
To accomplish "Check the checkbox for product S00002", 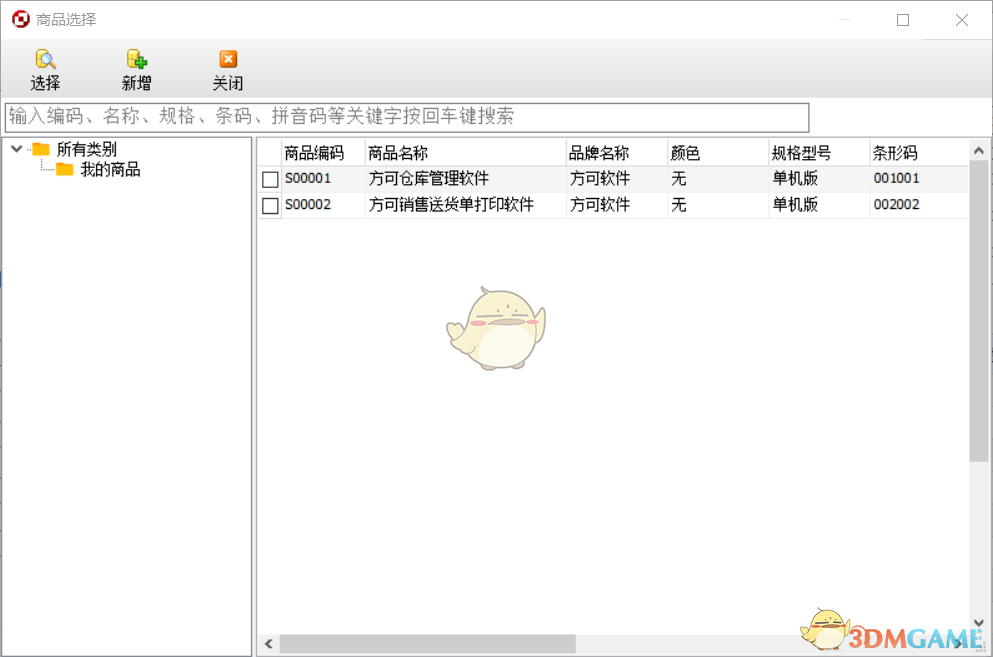I will tap(269, 205).
